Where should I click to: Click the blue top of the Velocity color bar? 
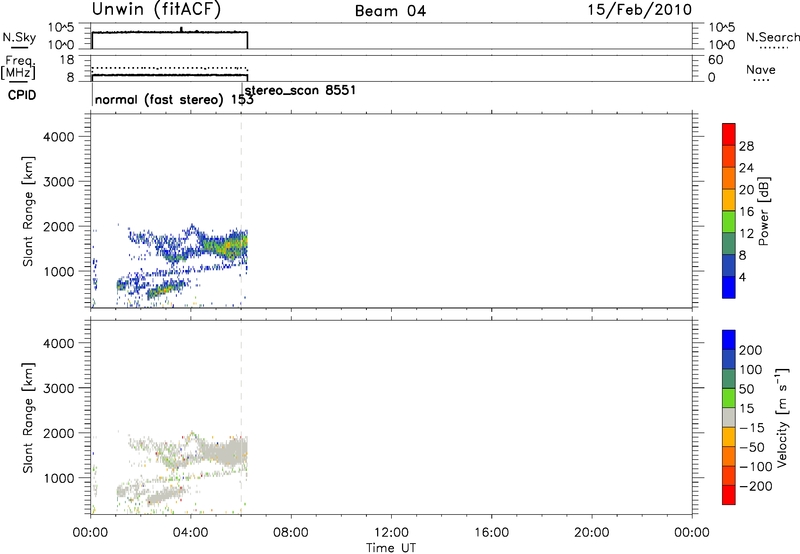tap(729, 340)
